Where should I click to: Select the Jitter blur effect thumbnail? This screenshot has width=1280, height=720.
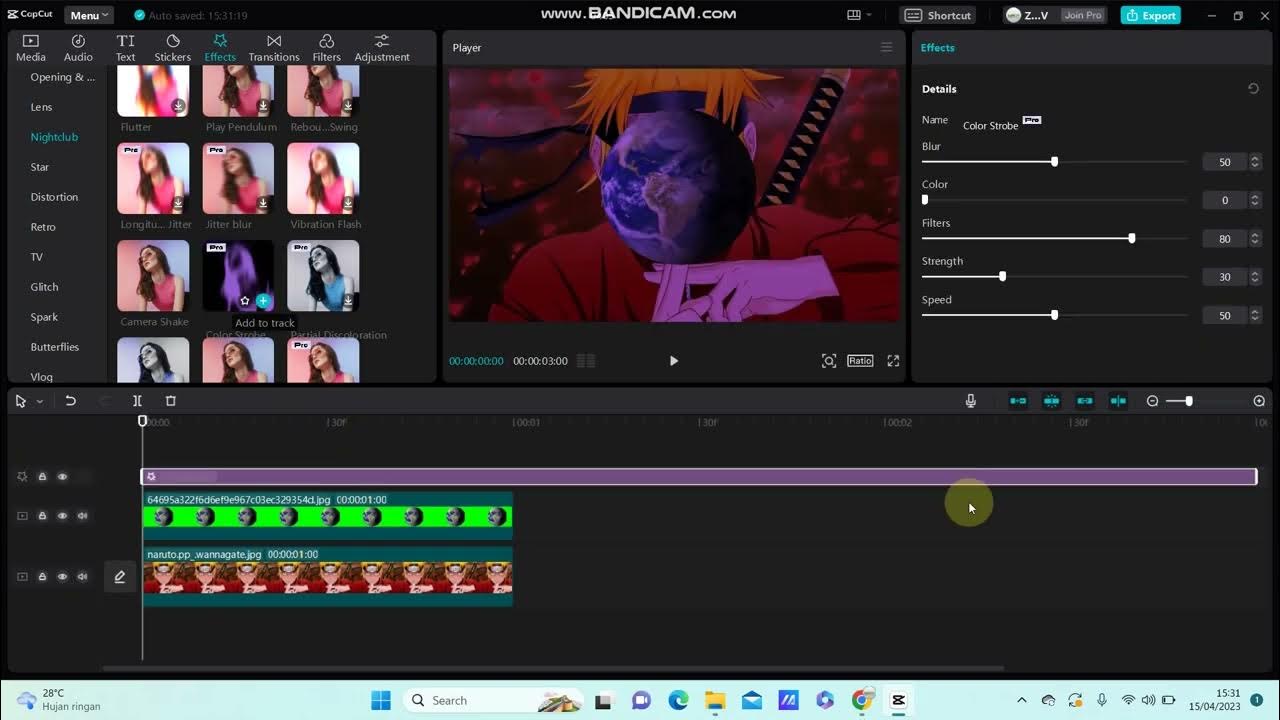coord(238,178)
